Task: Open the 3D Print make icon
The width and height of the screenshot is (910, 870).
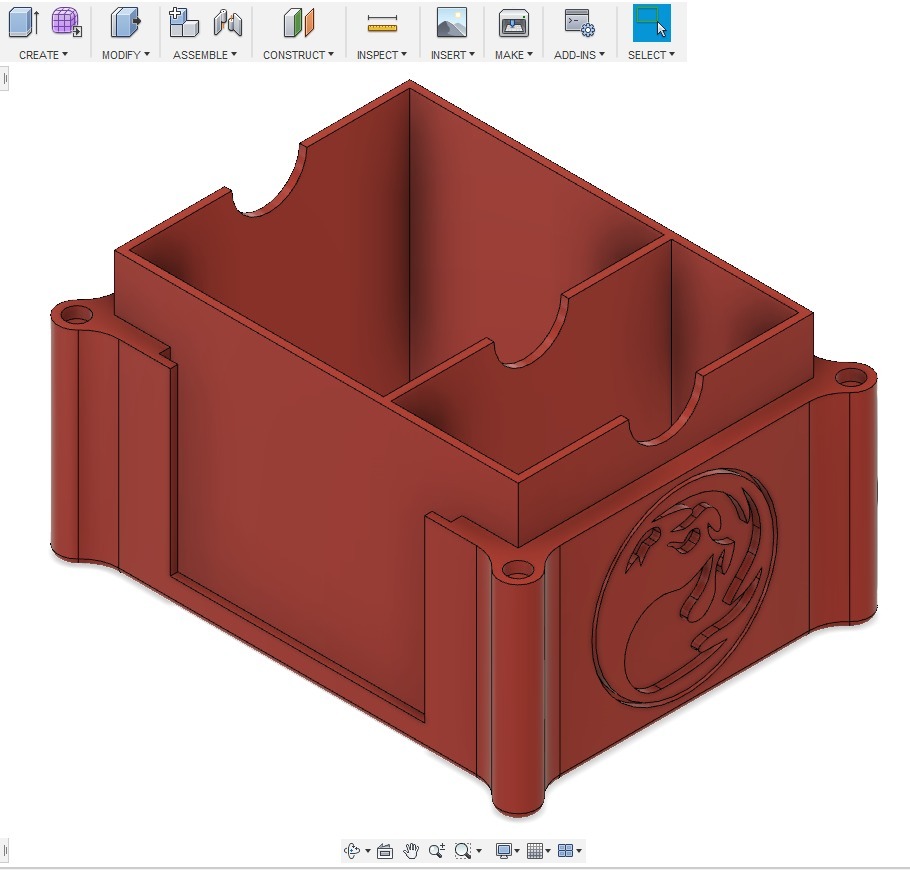Action: tap(514, 22)
